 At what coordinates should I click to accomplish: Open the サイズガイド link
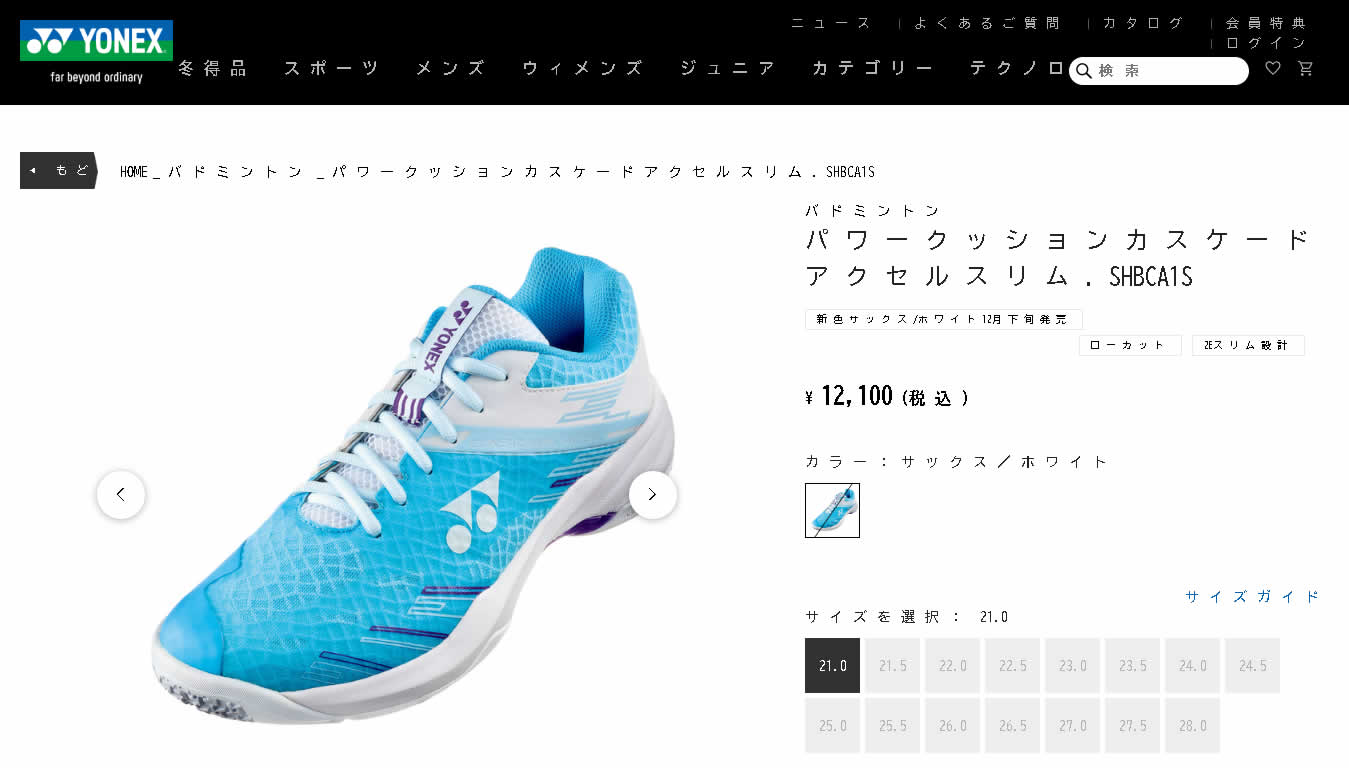1253,596
